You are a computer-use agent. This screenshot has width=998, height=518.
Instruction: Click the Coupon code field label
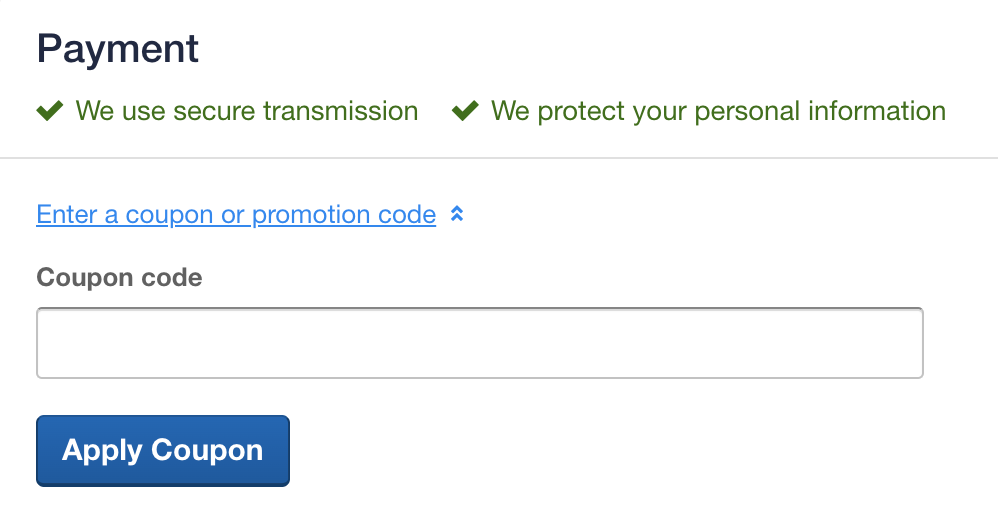119,277
